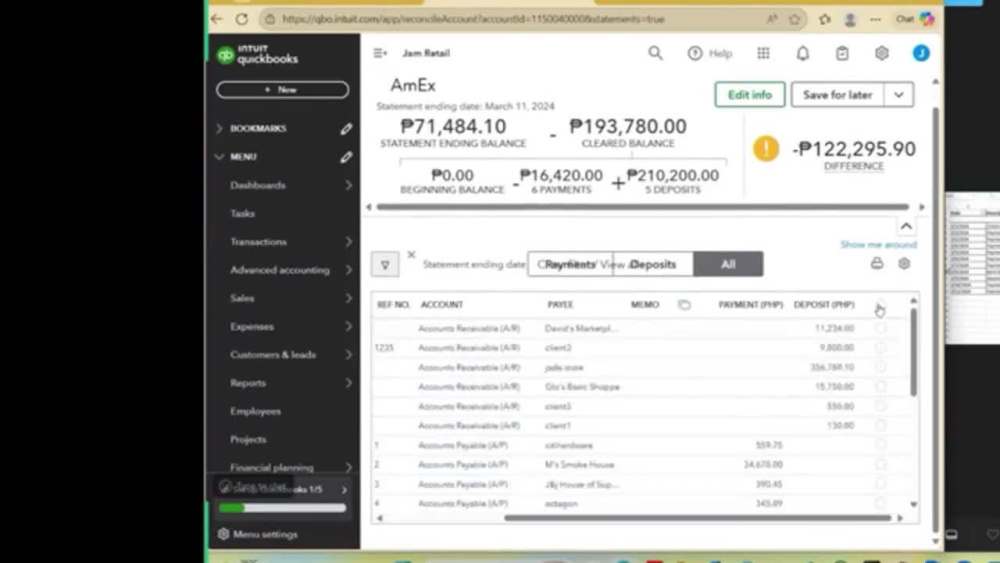Print the reconciliation list

[x=877, y=263]
